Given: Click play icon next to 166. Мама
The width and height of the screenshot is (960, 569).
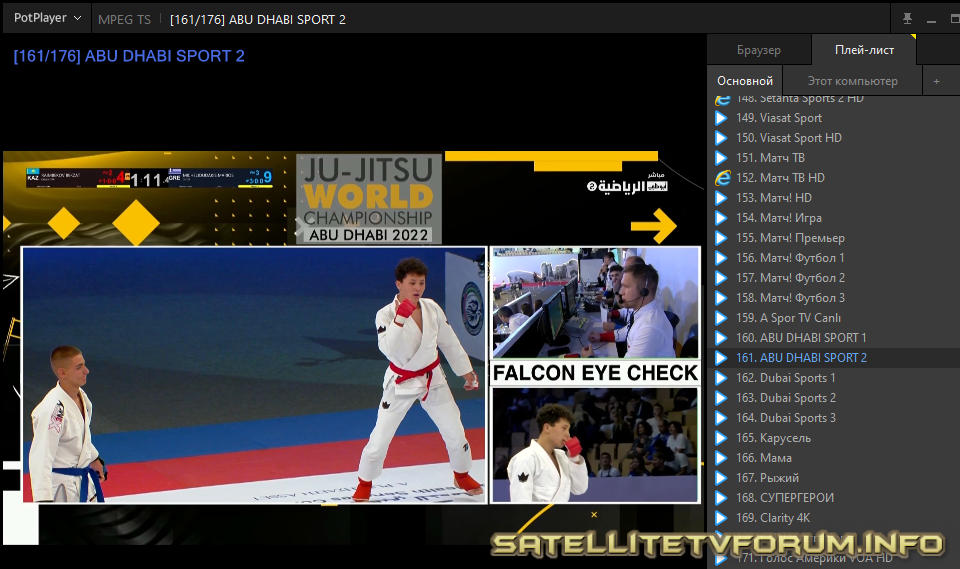Looking at the screenshot, I should click(x=721, y=458).
